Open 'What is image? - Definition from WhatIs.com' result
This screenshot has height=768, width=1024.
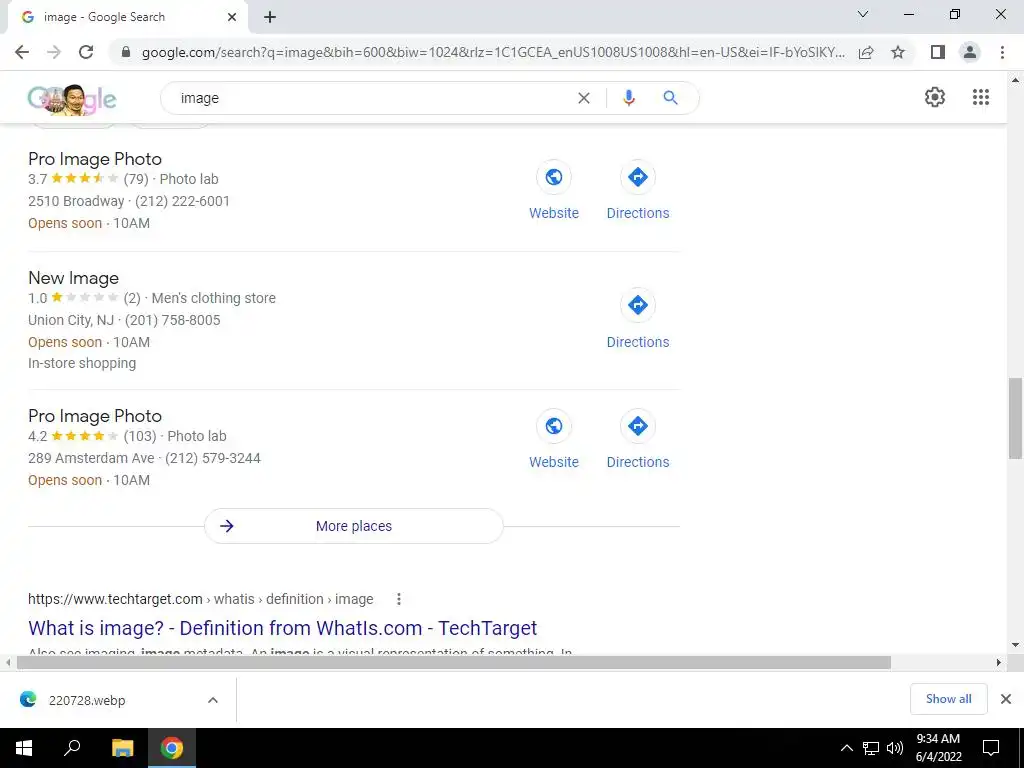[282, 628]
